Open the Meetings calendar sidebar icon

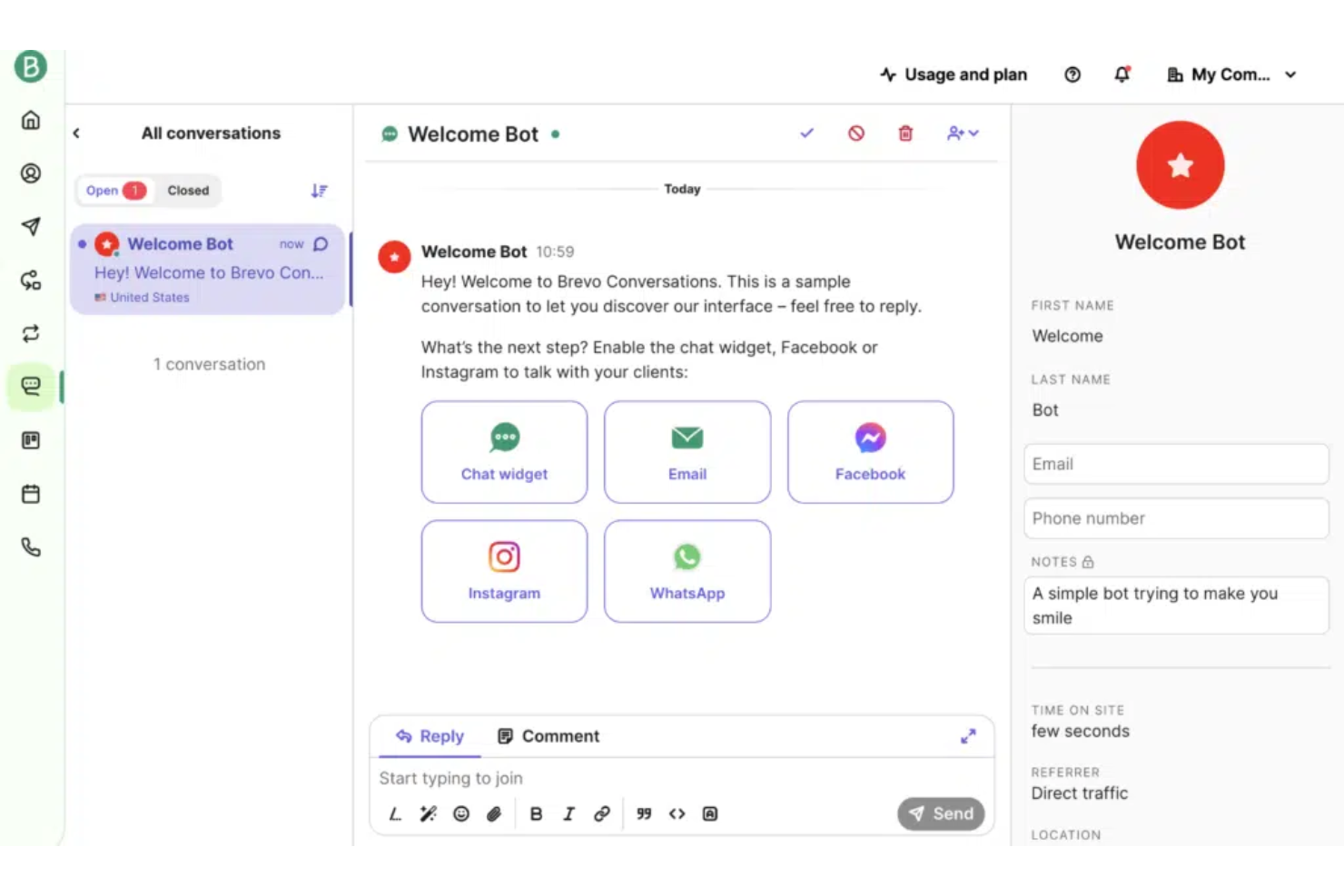pos(31,494)
